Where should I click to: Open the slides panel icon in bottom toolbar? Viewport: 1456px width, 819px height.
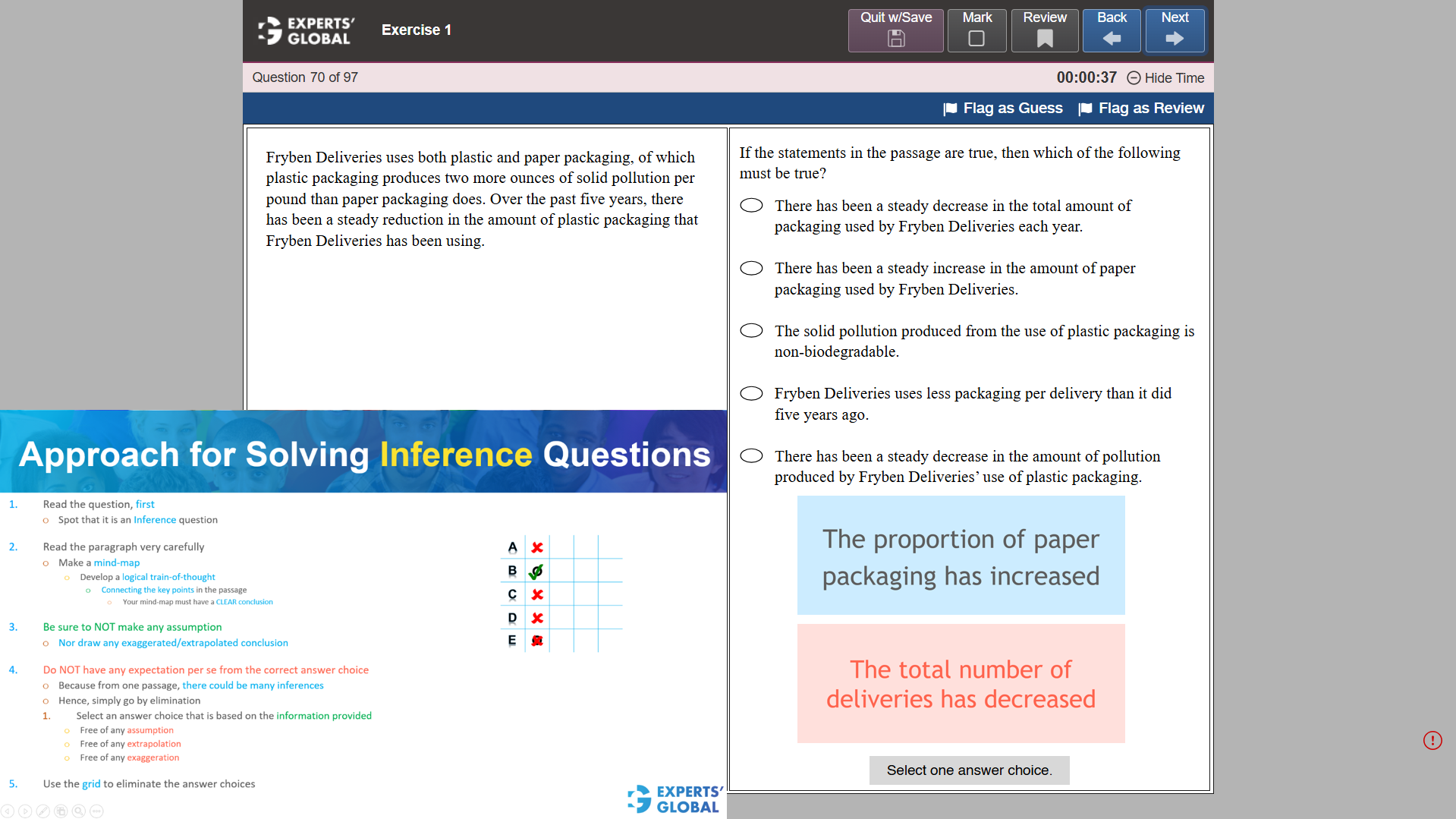point(61,811)
